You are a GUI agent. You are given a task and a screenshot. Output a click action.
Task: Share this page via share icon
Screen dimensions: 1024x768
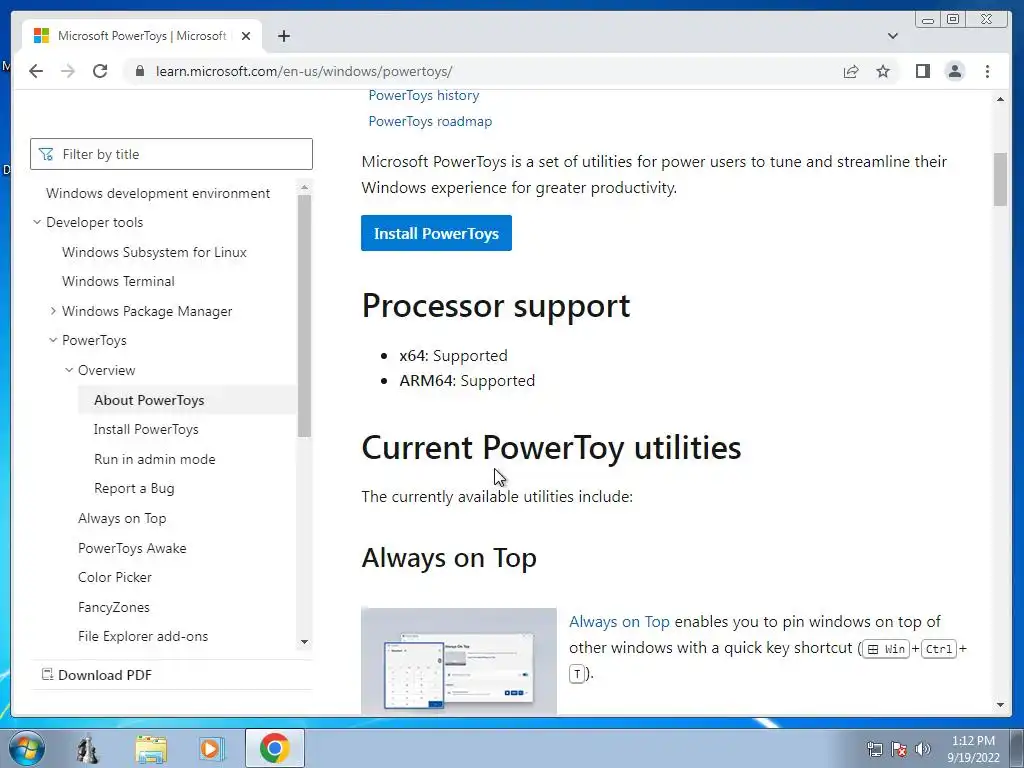coord(850,71)
